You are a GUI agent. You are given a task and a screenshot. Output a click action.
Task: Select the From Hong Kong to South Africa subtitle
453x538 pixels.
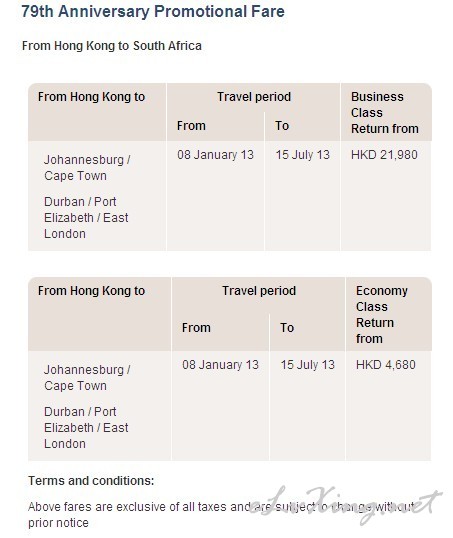(112, 46)
